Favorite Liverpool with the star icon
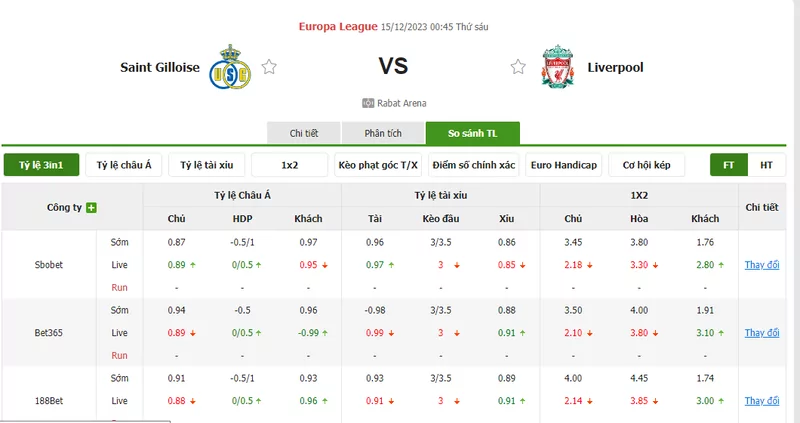Screen dimensions: 800x423 point(518,67)
